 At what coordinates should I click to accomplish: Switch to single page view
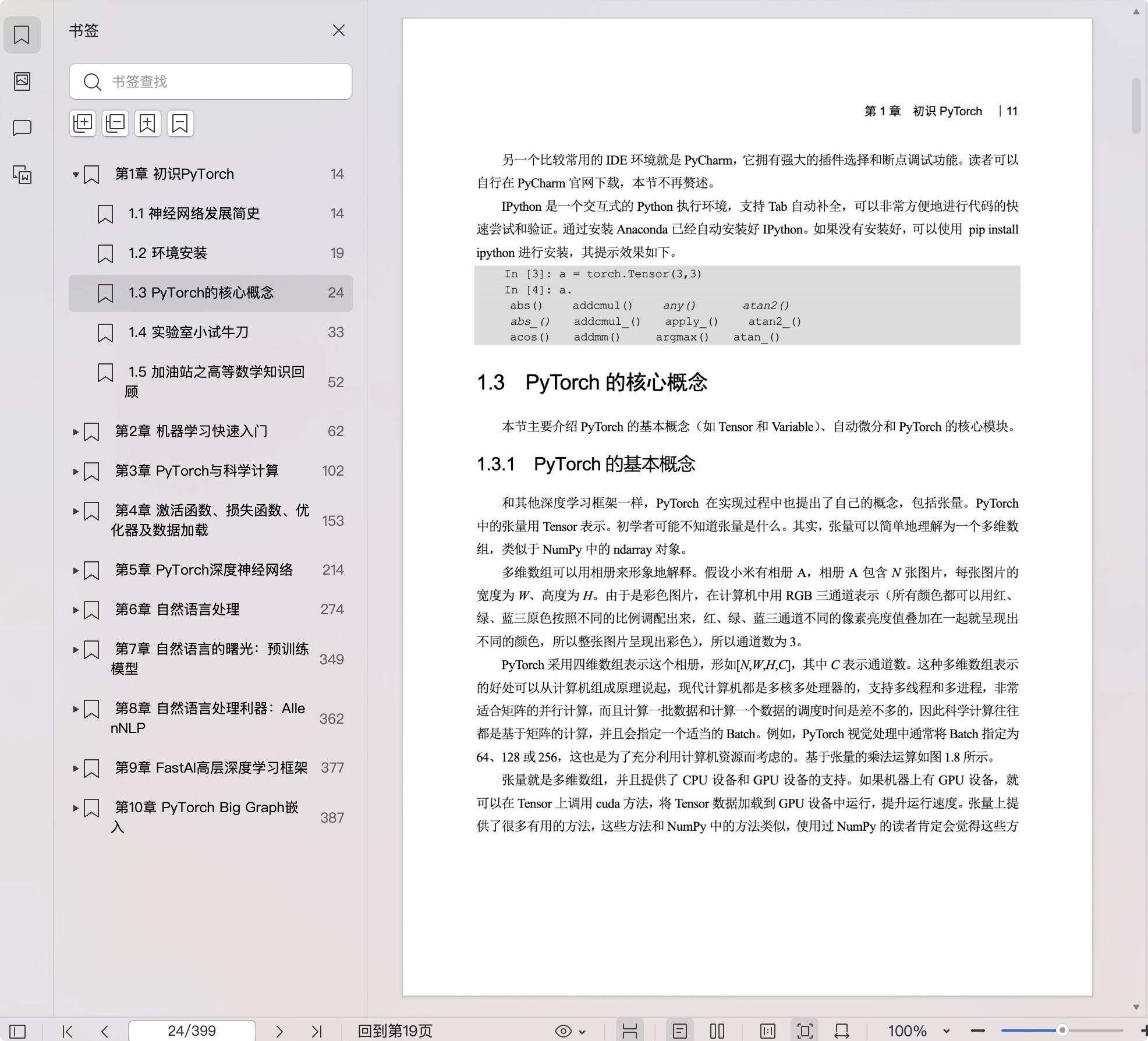pyautogui.click(x=680, y=1031)
